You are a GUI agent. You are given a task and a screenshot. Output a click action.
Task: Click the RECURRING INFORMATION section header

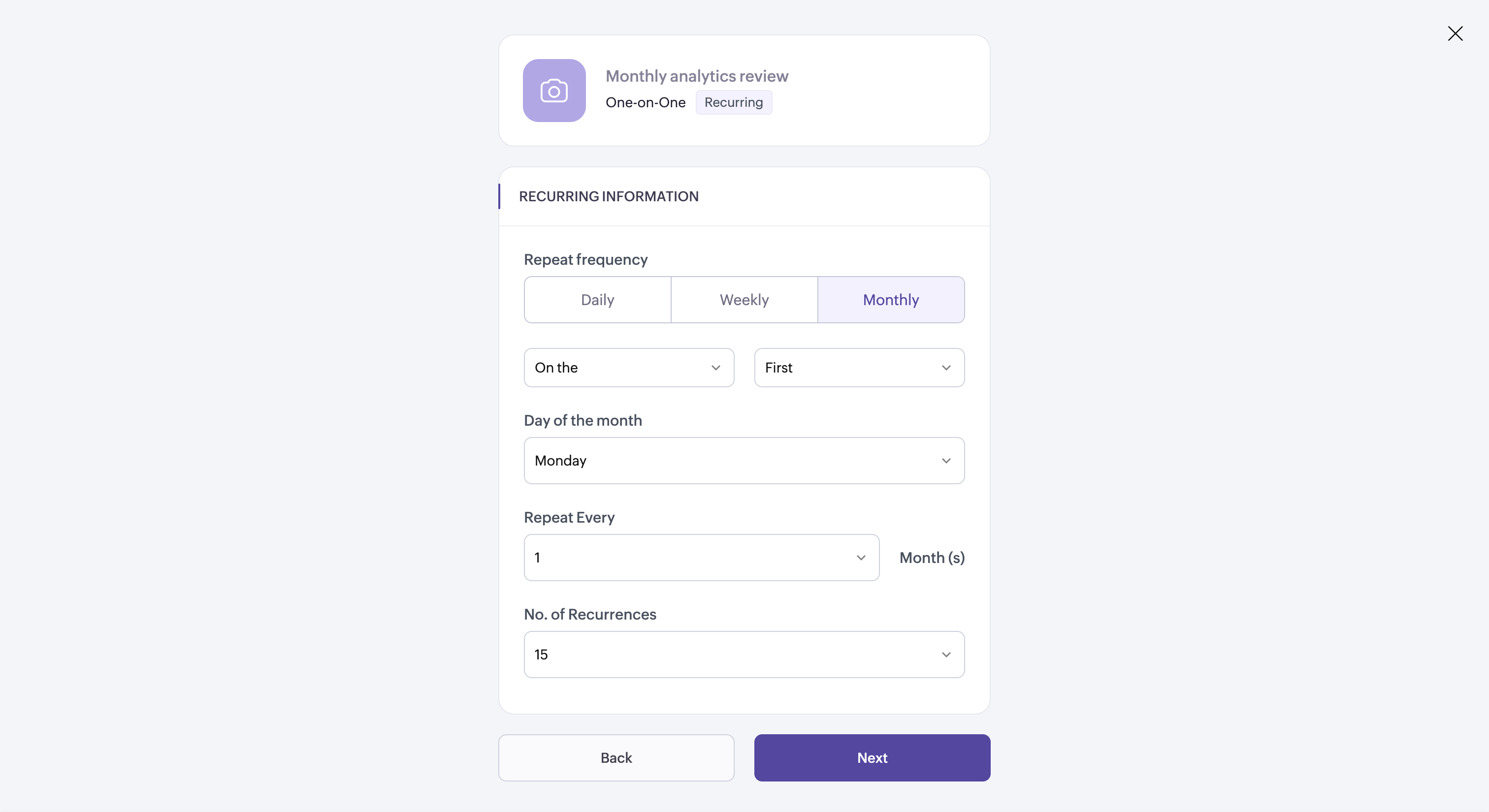pyautogui.click(x=608, y=196)
